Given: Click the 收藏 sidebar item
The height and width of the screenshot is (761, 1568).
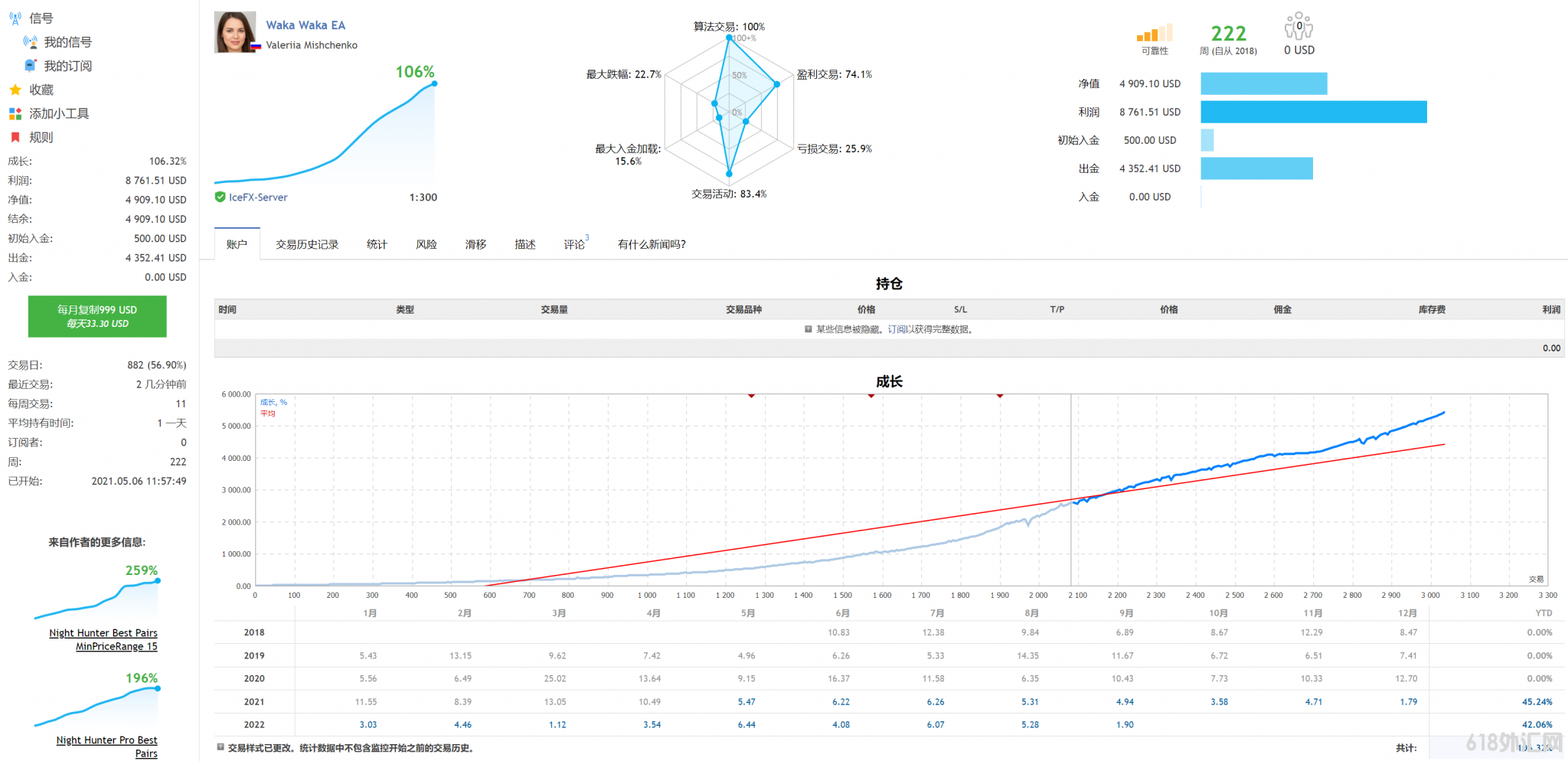Looking at the screenshot, I should point(41,90).
